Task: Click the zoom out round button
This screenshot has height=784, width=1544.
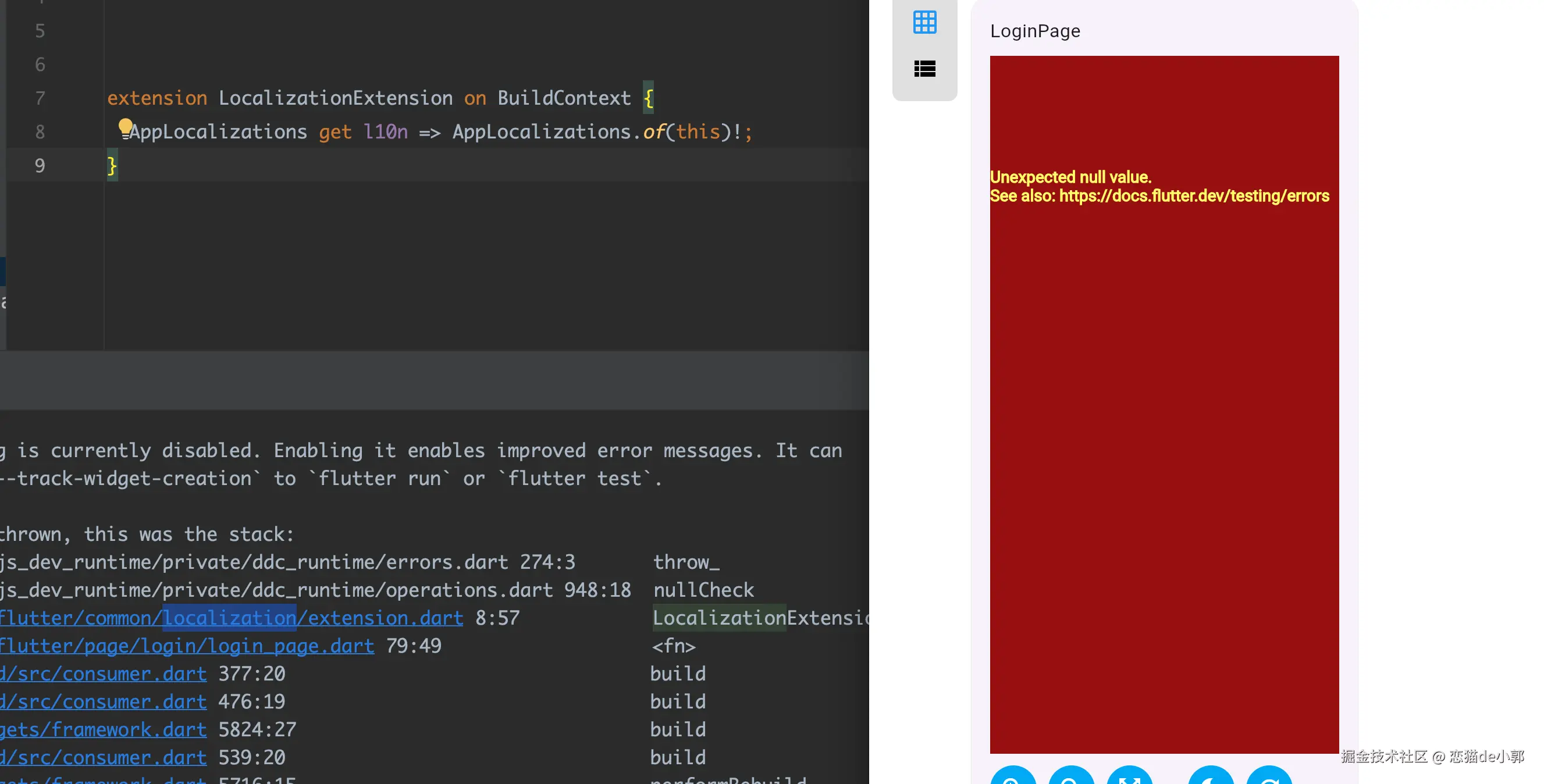Action: (1070, 778)
